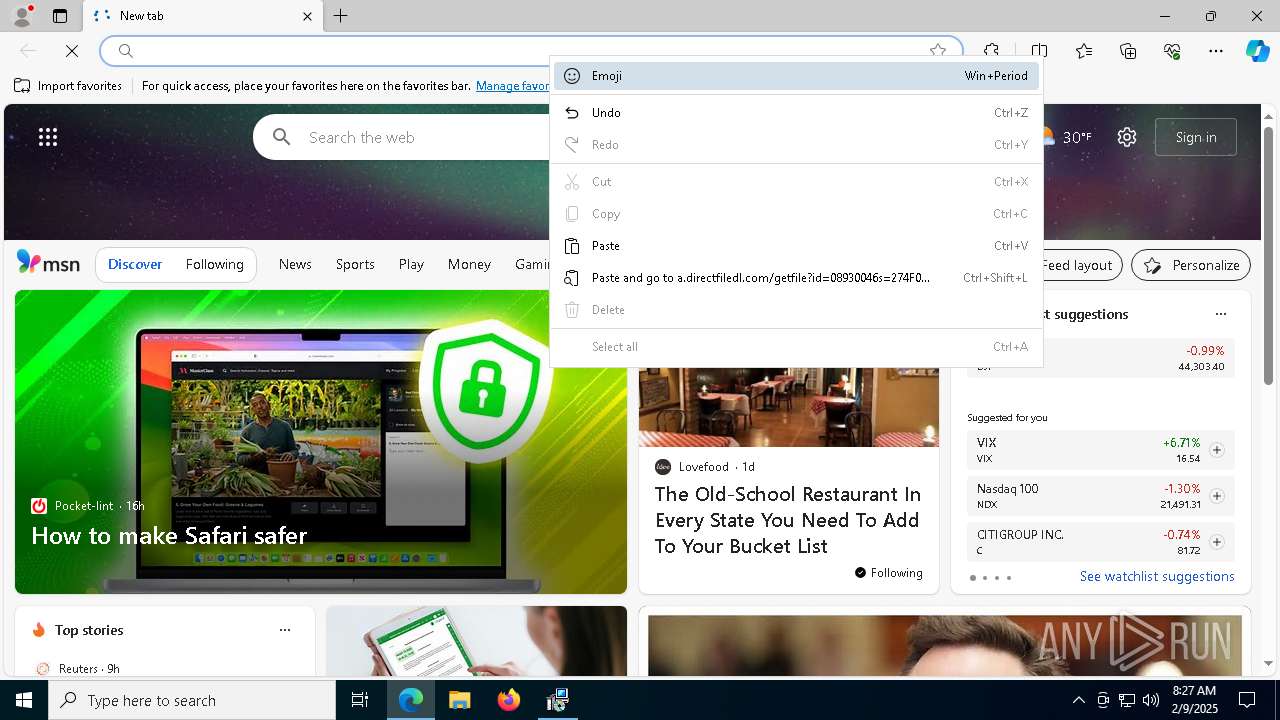Click the page vertical scrollbar
Viewport: 1280px width, 720px height.
click(x=1268, y=255)
